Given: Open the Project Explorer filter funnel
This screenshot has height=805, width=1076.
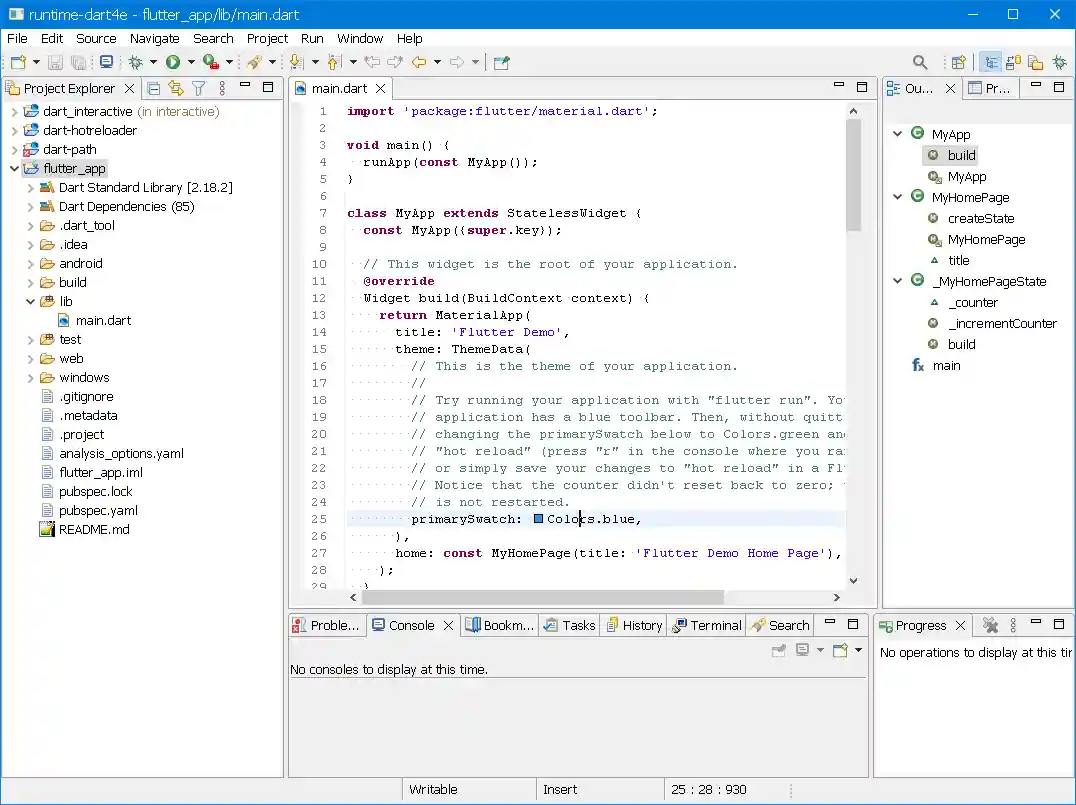Looking at the screenshot, I should click(x=199, y=88).
